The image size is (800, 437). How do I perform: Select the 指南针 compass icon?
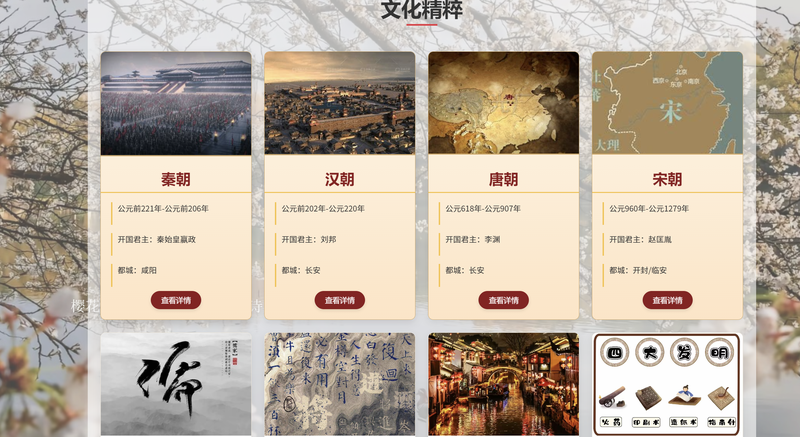point(721,398)
